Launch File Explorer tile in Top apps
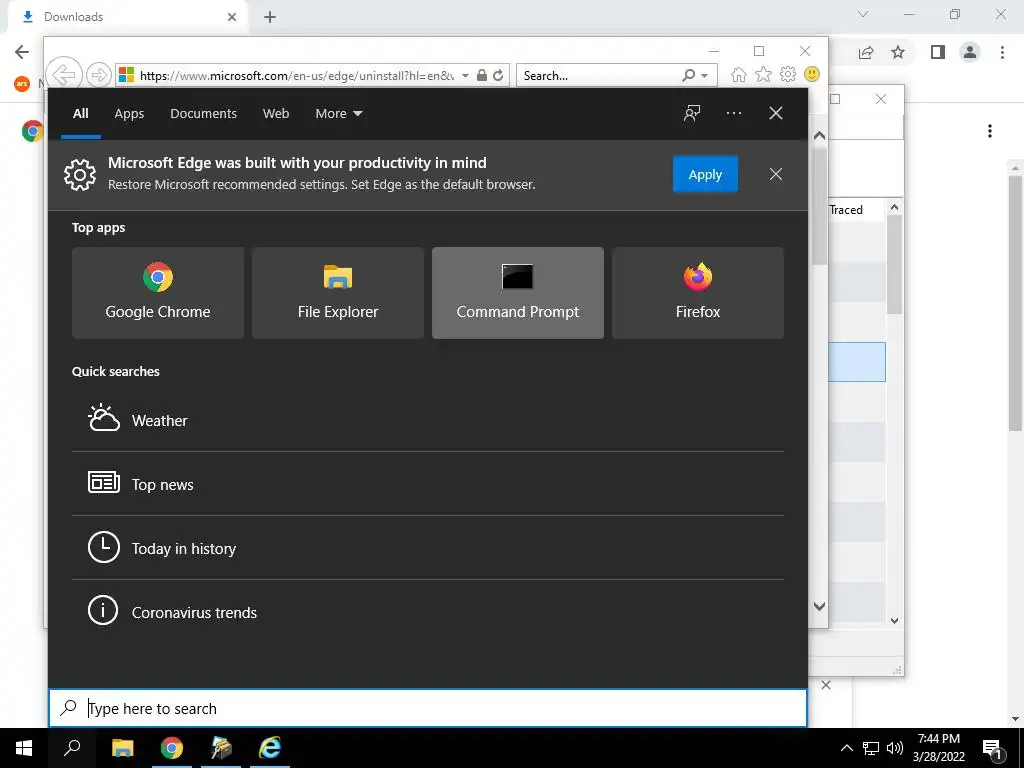 [x=338, y=293]
